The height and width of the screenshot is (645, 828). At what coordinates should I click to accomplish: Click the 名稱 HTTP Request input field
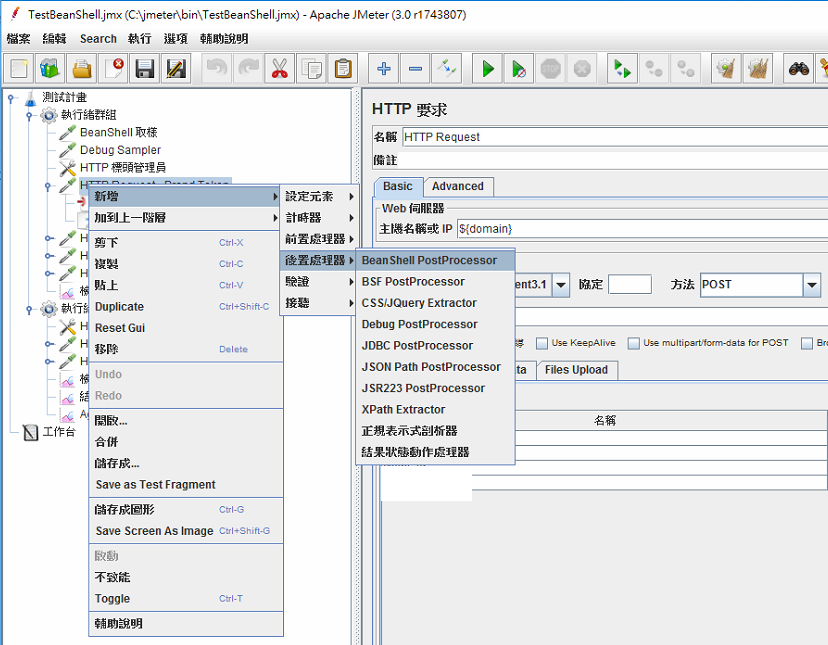click(615, 137)
